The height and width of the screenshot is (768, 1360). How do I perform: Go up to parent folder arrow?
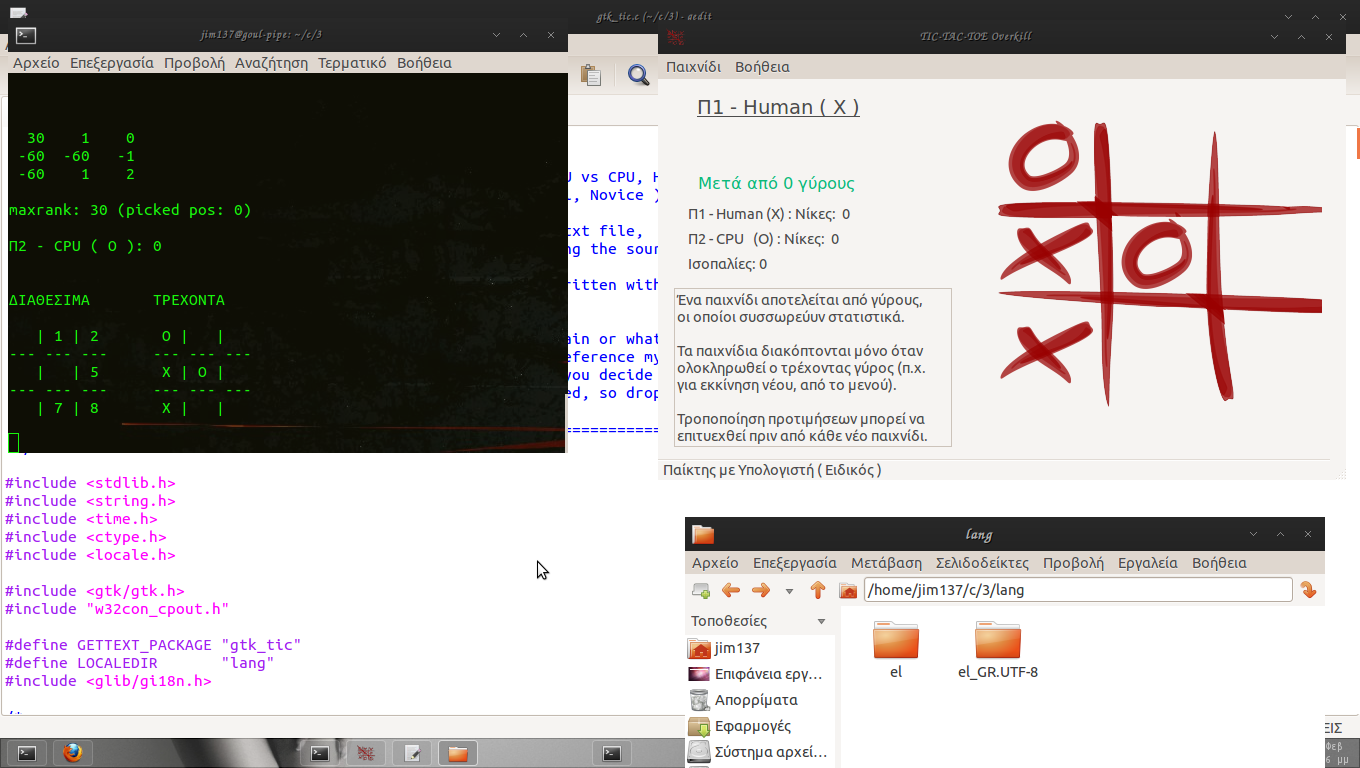pos(818,590)
